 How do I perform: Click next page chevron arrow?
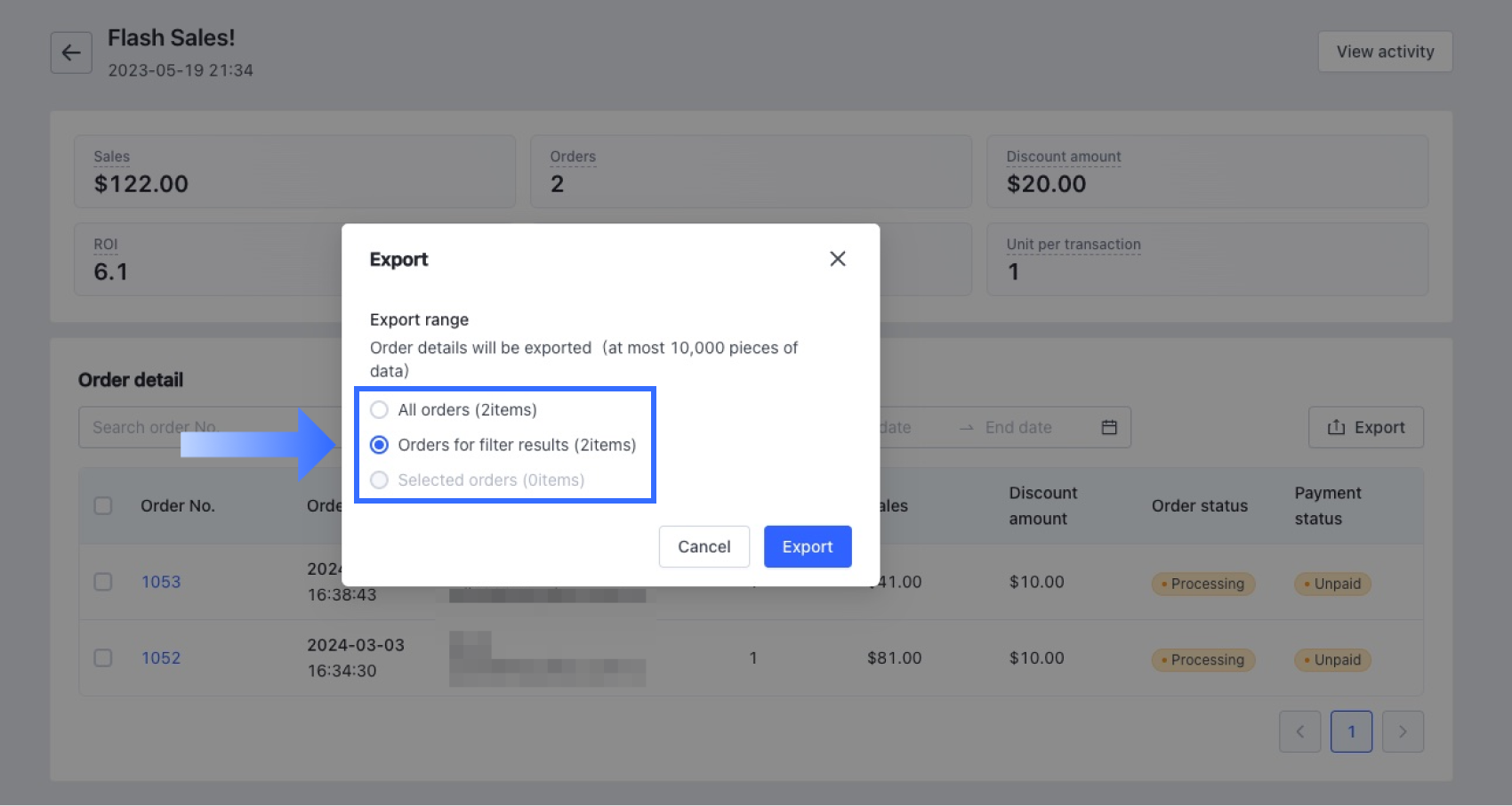[1403, 731]
